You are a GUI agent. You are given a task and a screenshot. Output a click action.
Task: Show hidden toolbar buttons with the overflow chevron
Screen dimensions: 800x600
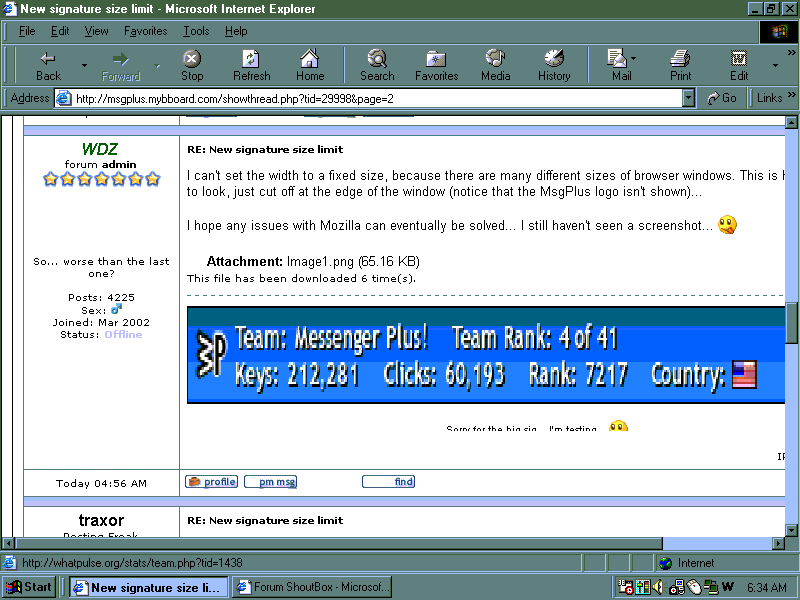[791, 53]
